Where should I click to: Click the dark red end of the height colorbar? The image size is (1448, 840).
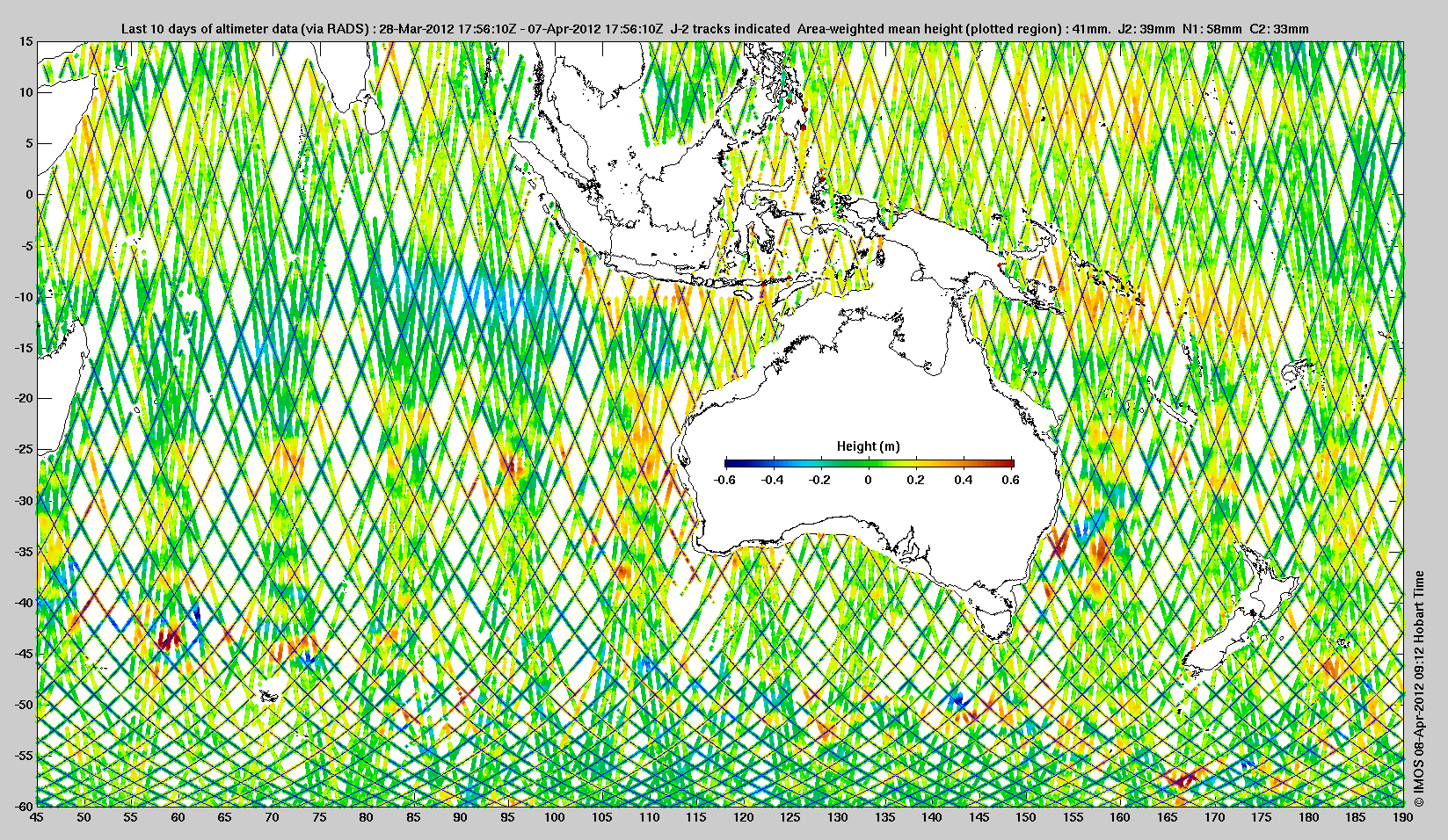(x=1009, y=463)
